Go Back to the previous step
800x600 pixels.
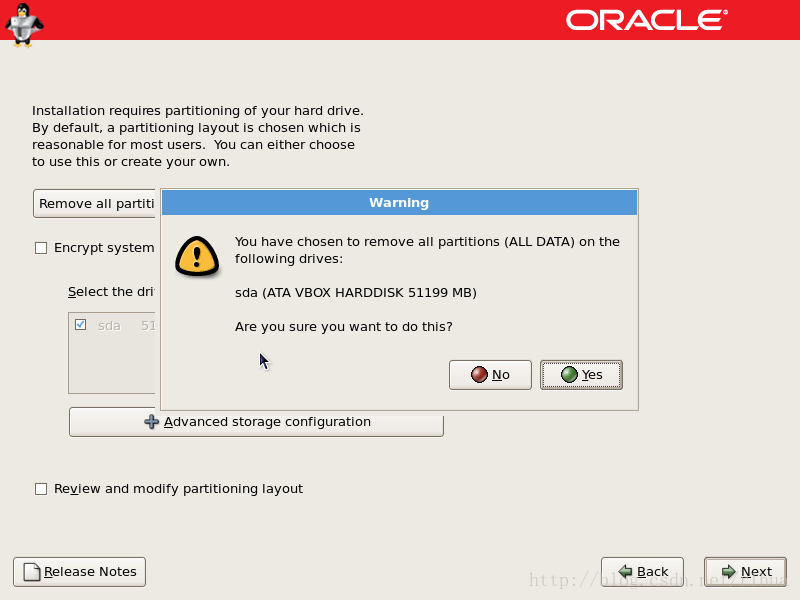(x=642, y=572)
